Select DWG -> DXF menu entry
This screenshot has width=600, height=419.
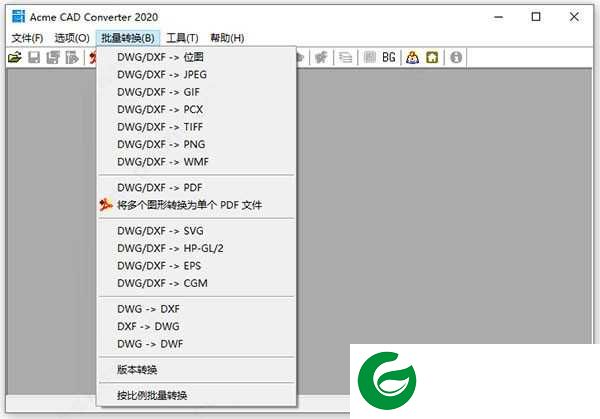click(x=197, y=309)
